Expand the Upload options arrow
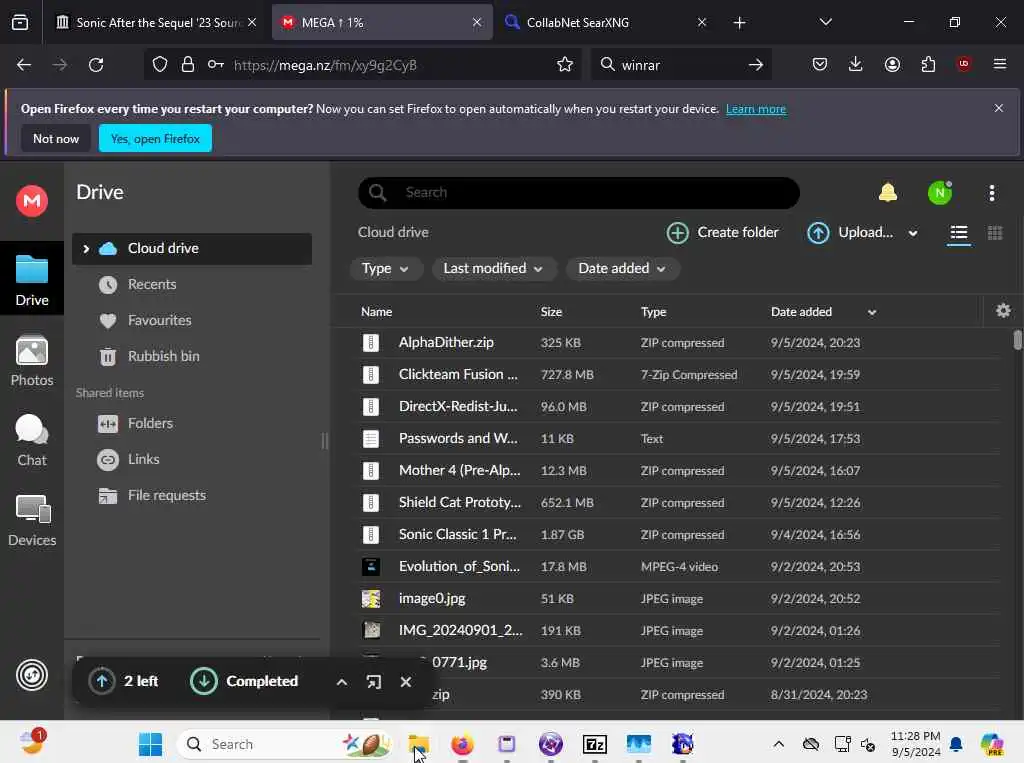 (x=912, y=233)
